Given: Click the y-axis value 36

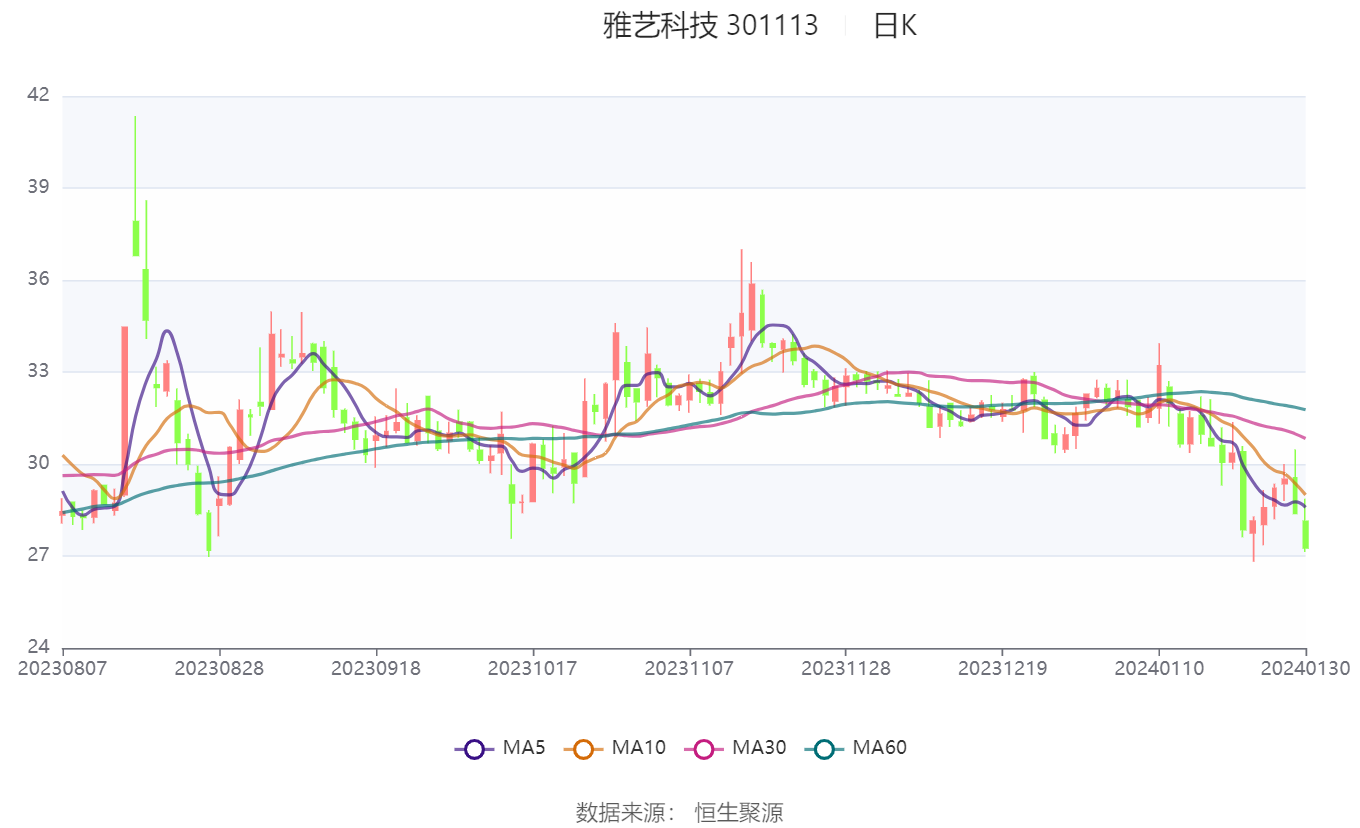Looking at the screenshot, I should (x=38, y=280).
